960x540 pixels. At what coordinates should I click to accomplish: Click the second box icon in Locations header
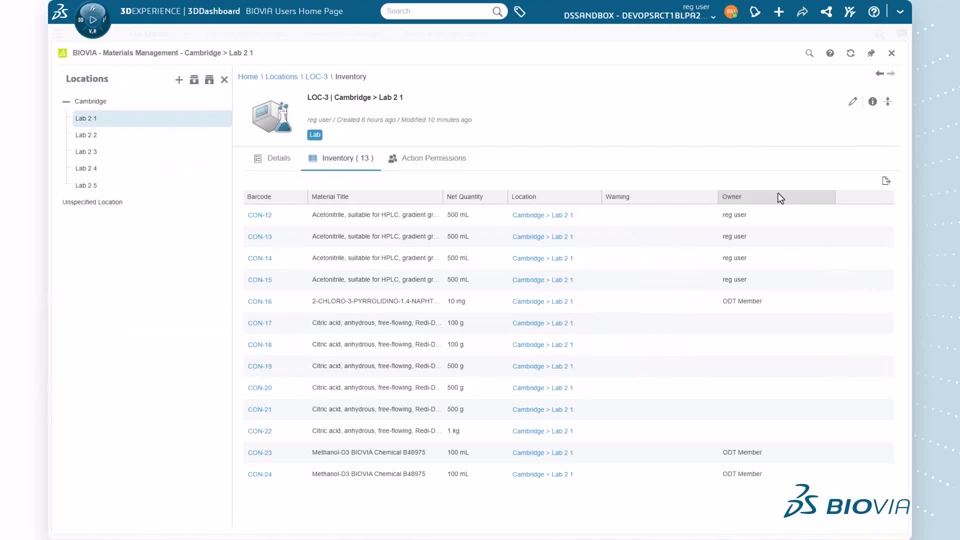(x=209, y=80)
